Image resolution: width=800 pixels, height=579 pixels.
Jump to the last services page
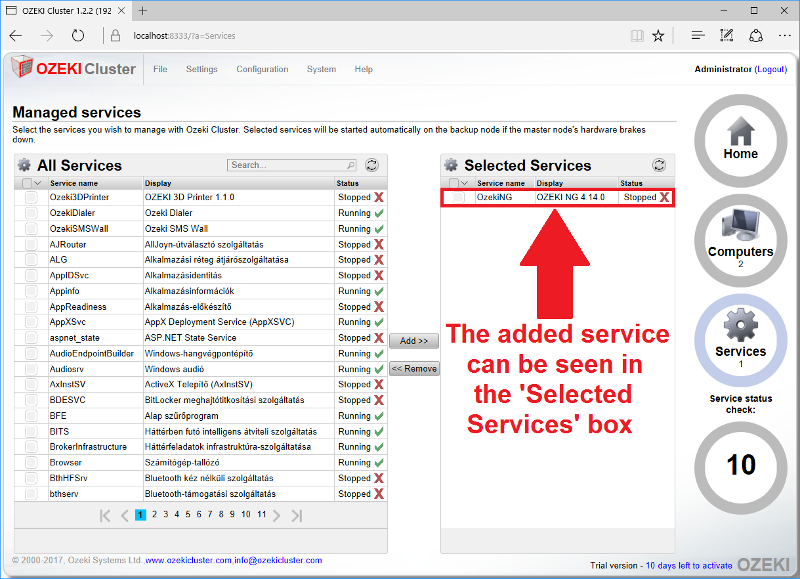[x=297, y=516]
